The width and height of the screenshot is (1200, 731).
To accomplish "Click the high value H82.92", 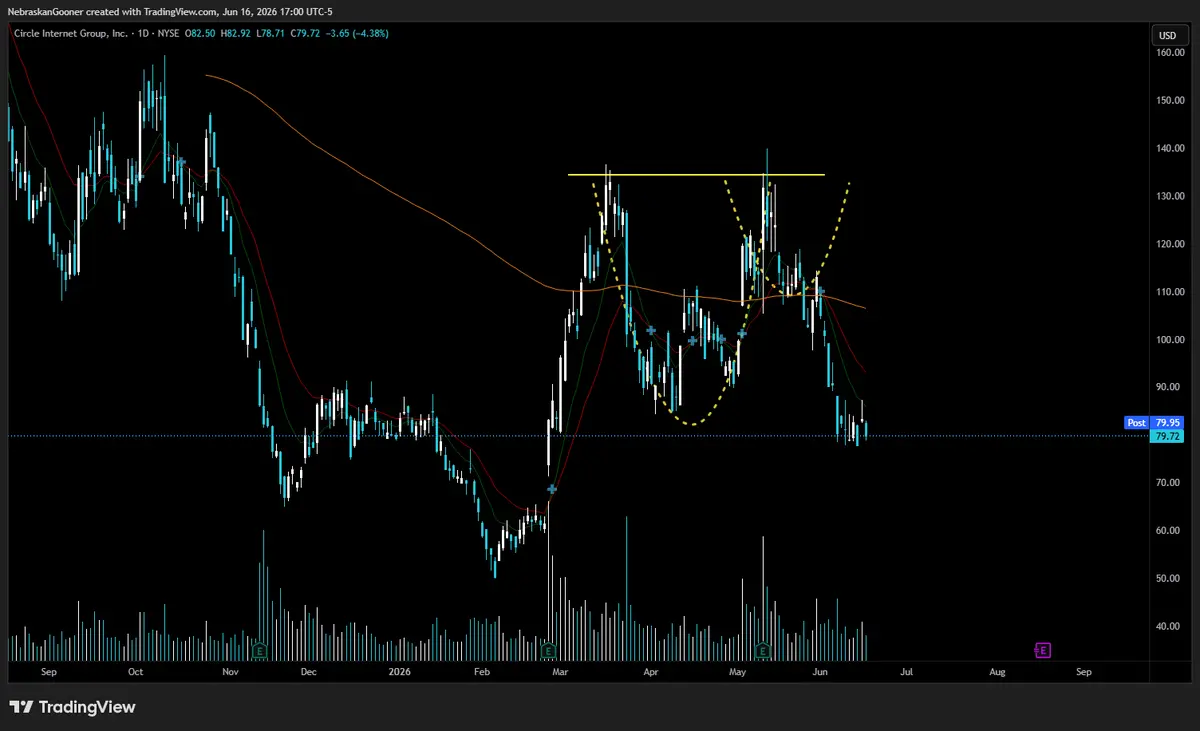I will click(238, 33).
